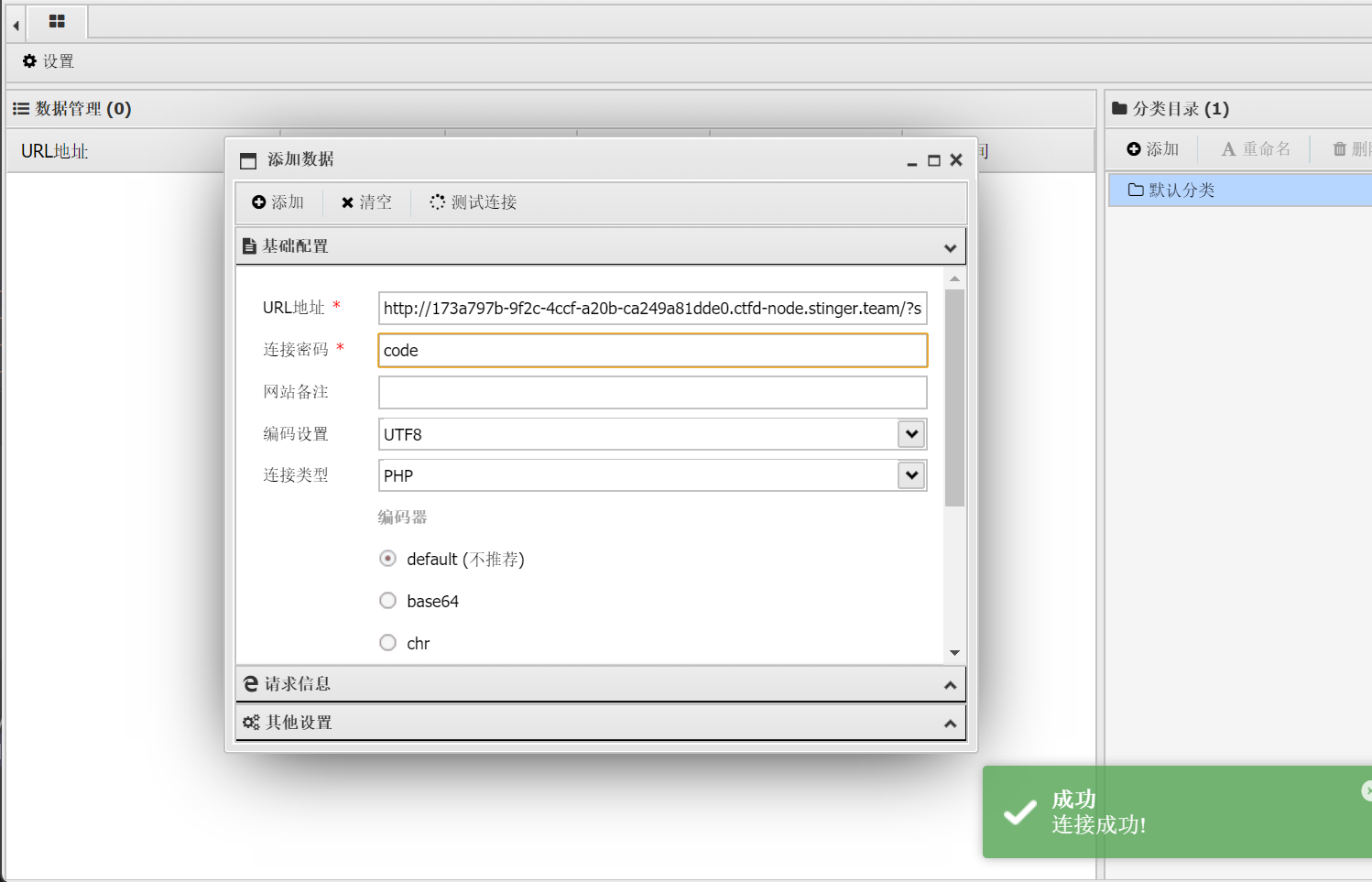Click the grid home tab icon

[x=57, y=21]
